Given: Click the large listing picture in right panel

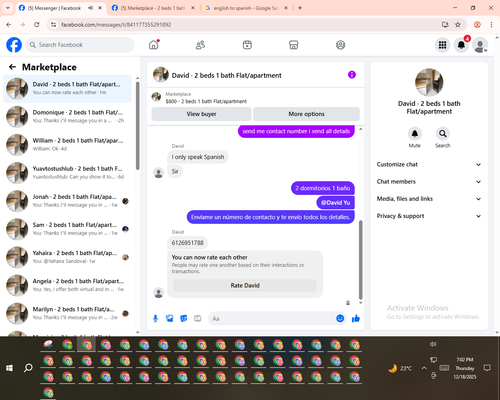Looking at the screenshot, I should 429,82.
